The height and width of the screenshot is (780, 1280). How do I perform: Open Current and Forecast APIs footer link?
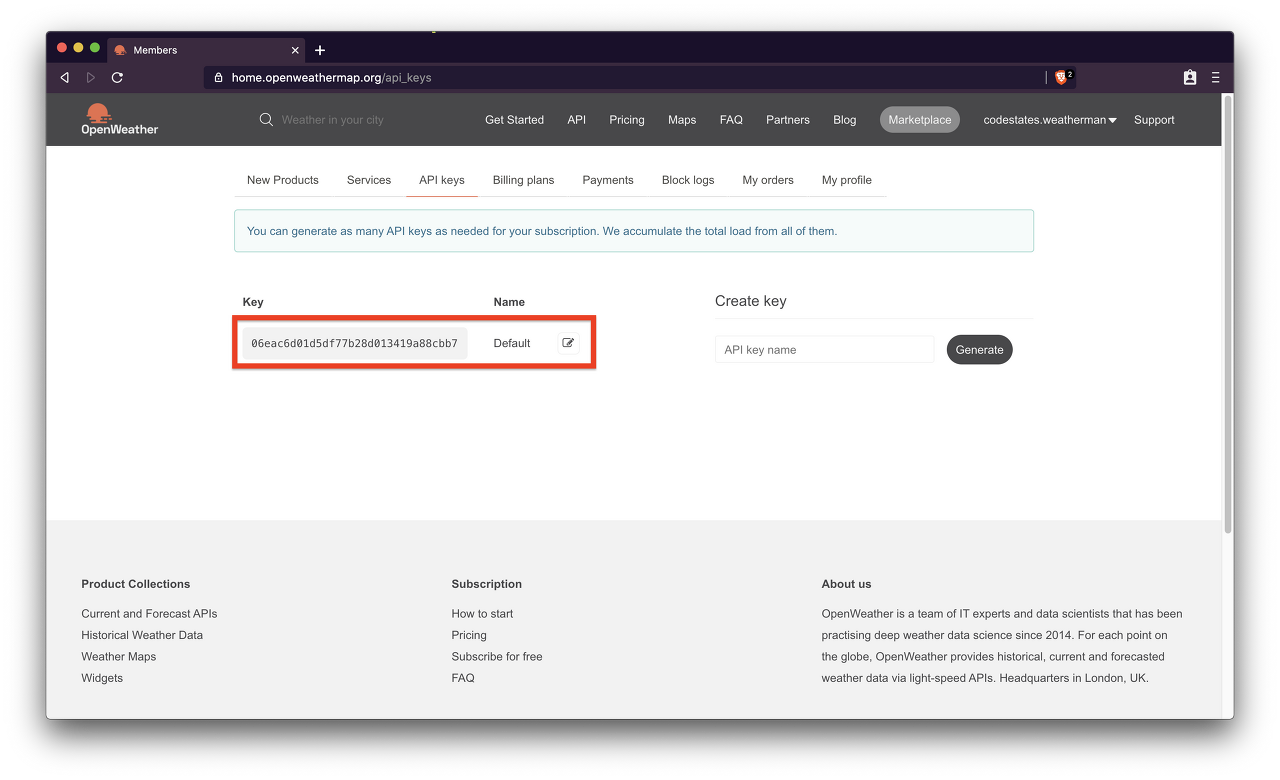point(149,614)
